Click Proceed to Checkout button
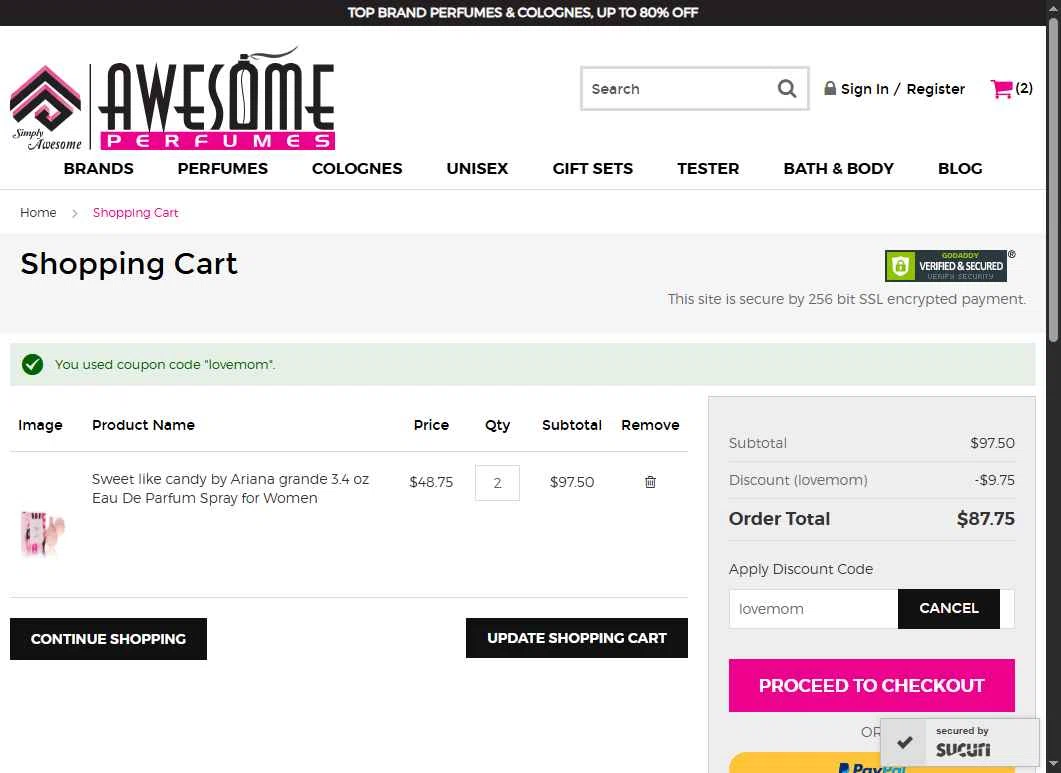 click(872, 685)
